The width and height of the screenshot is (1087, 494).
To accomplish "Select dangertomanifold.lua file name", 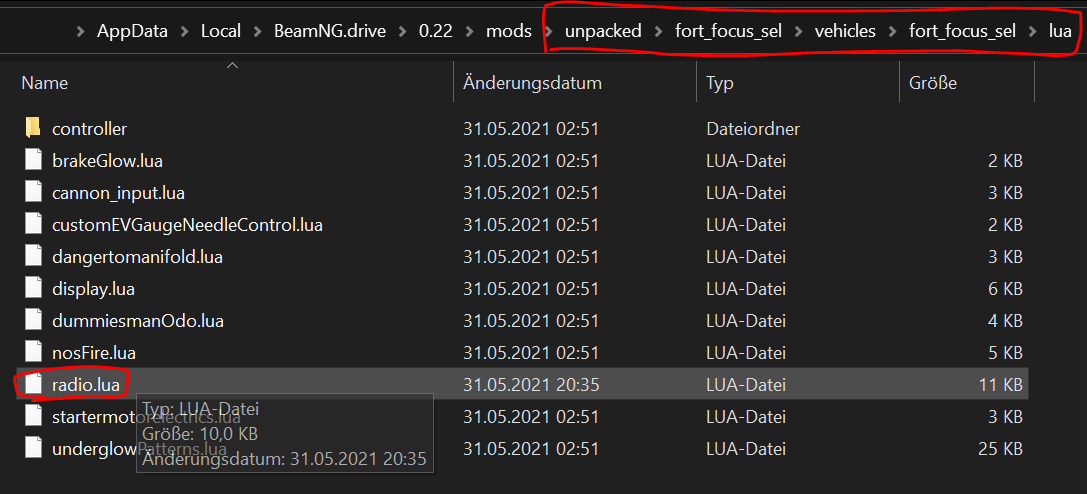I will pos(137,256).
